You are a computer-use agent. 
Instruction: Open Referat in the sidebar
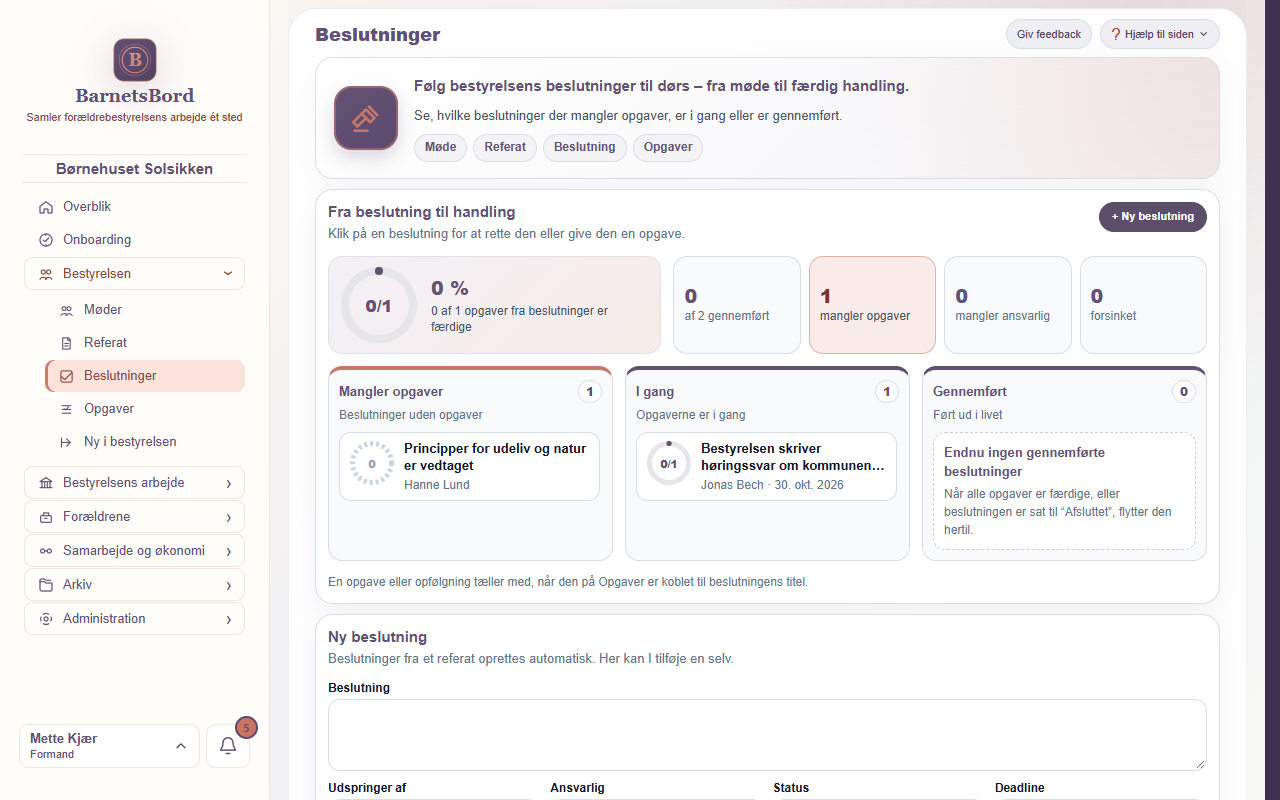[x=145, y=343]
